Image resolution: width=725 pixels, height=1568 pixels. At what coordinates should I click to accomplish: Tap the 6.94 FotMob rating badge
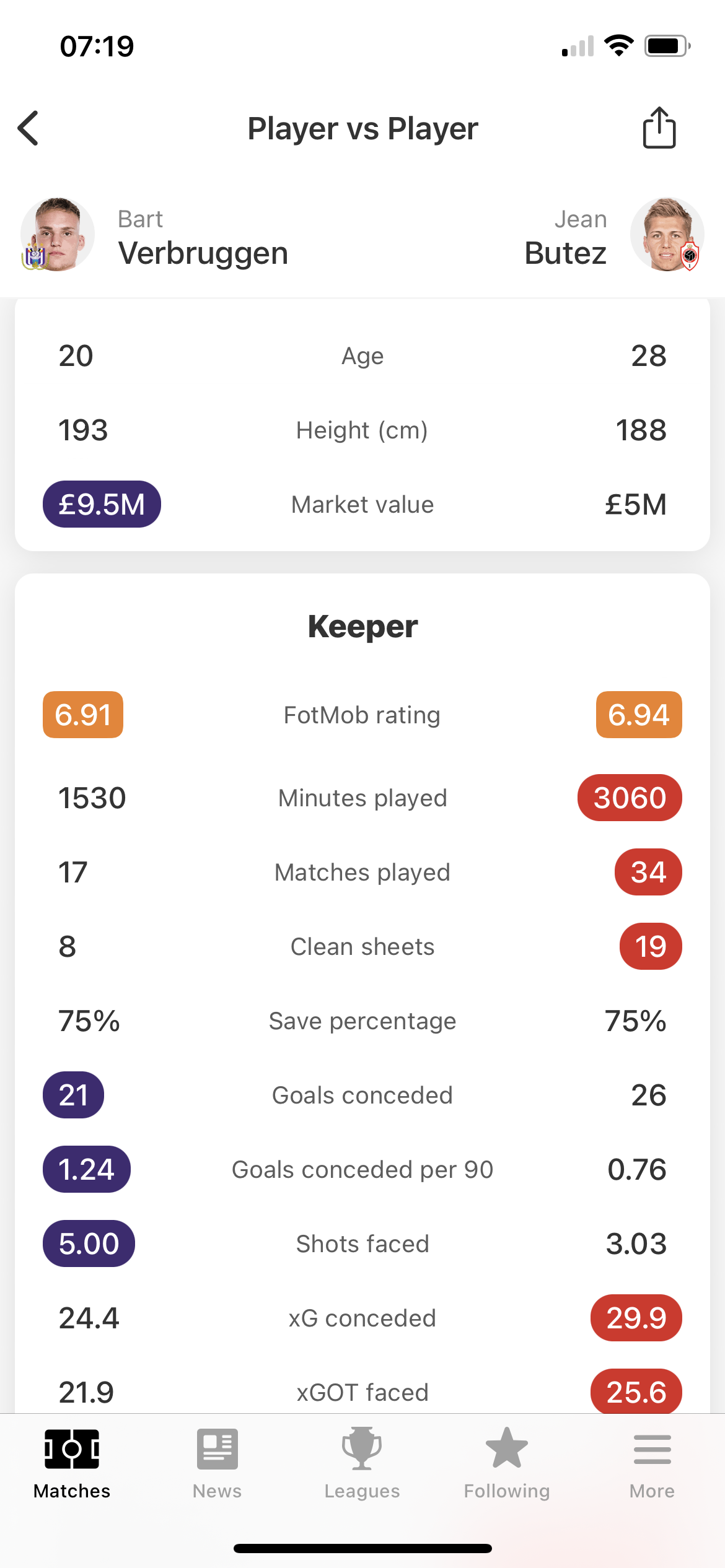point(639,715)
